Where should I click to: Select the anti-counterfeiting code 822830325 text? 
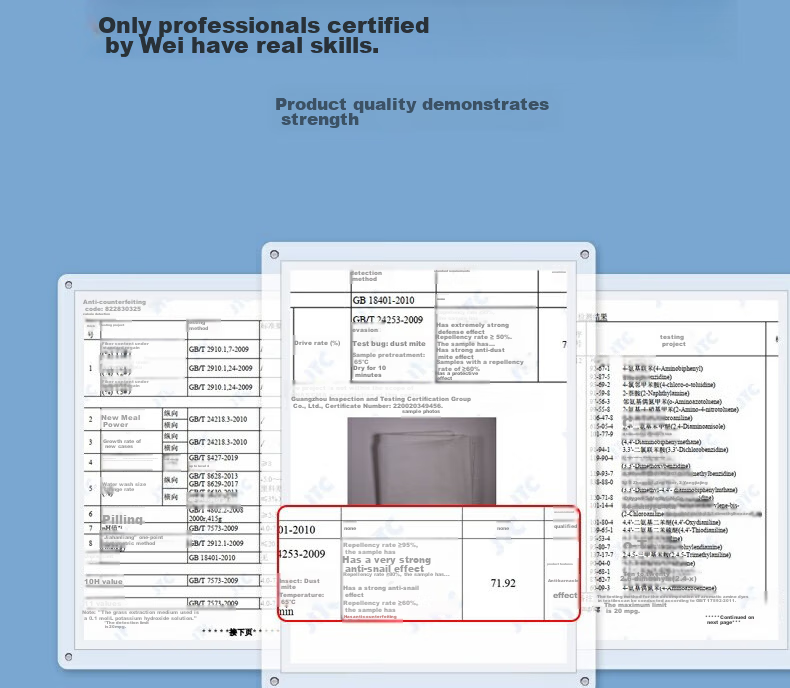click(114, 305)
